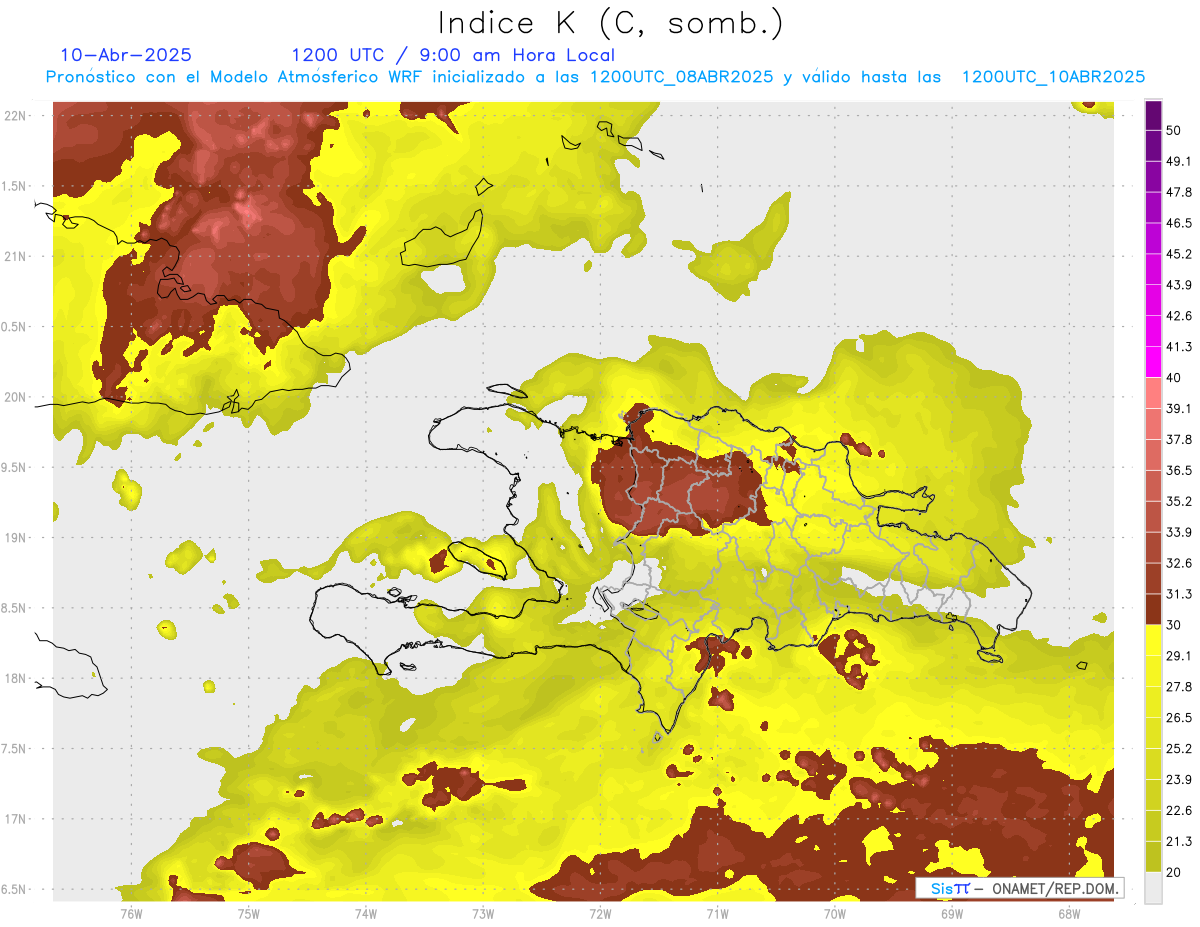Viewport: 1200px width, 927px height.
Task: Click the "20N" latitude label
Action: point(17,397)
